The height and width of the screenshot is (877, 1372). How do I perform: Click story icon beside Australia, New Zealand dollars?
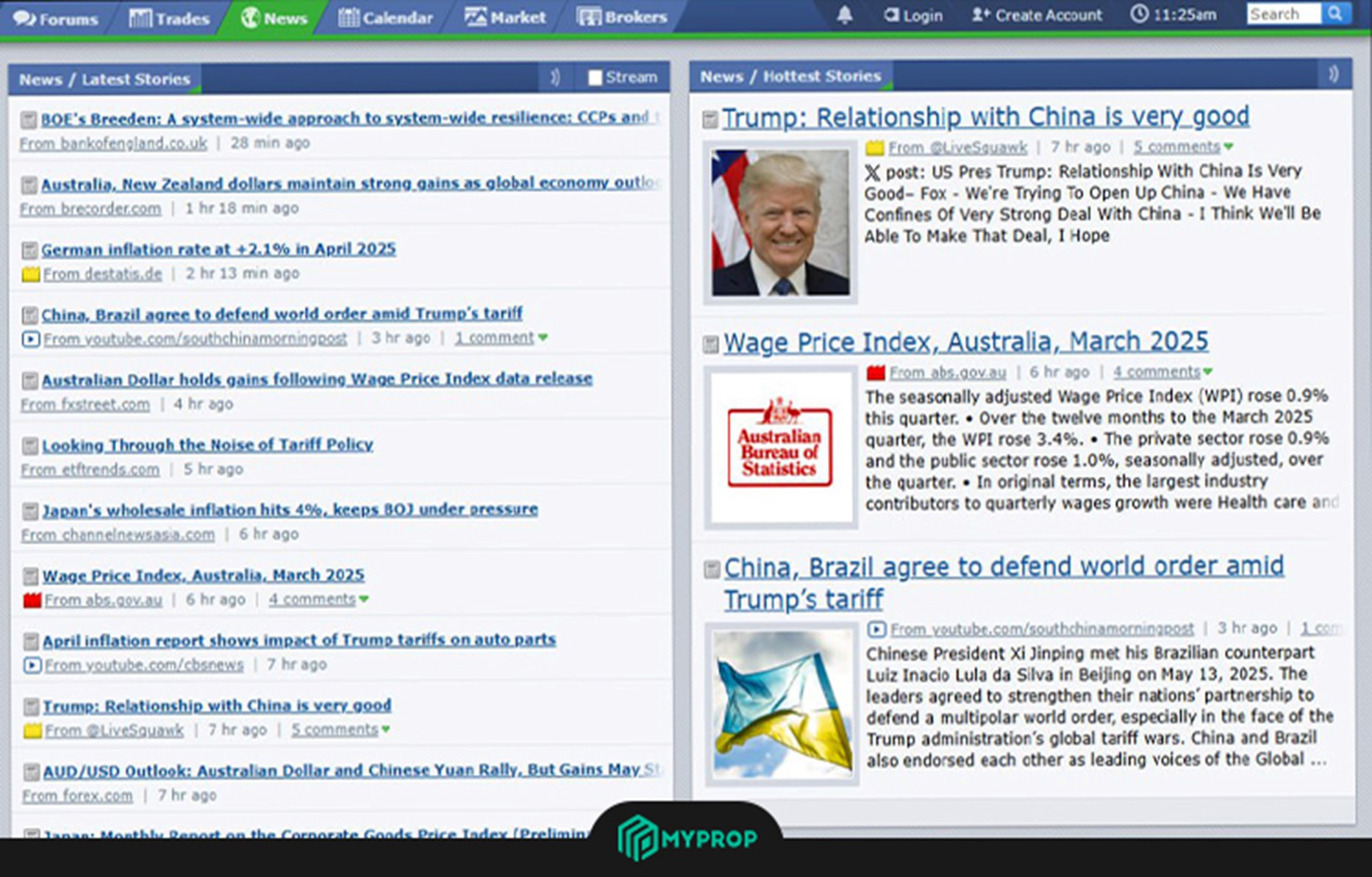pyautogui.click(x=29, y=185)
